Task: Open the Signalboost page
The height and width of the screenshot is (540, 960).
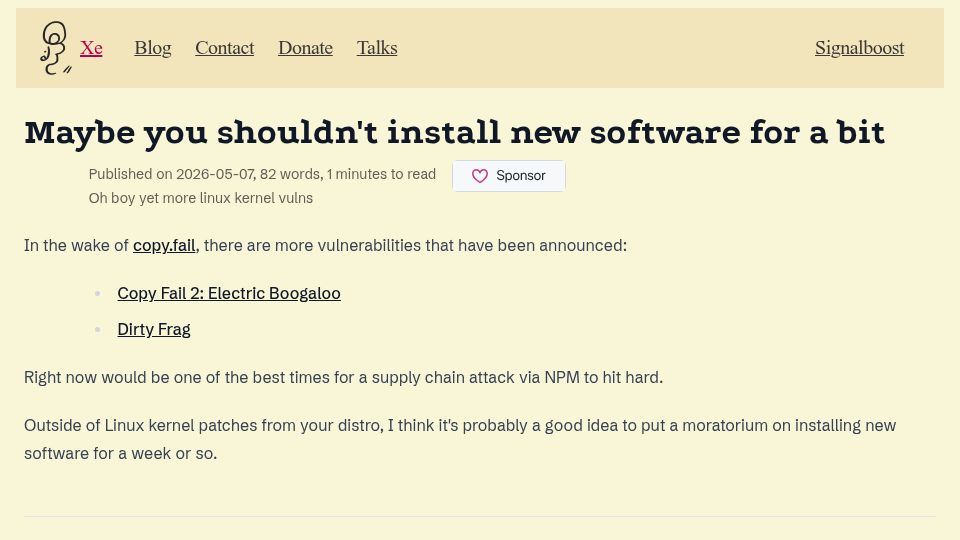Action: (x=860, y=48)
